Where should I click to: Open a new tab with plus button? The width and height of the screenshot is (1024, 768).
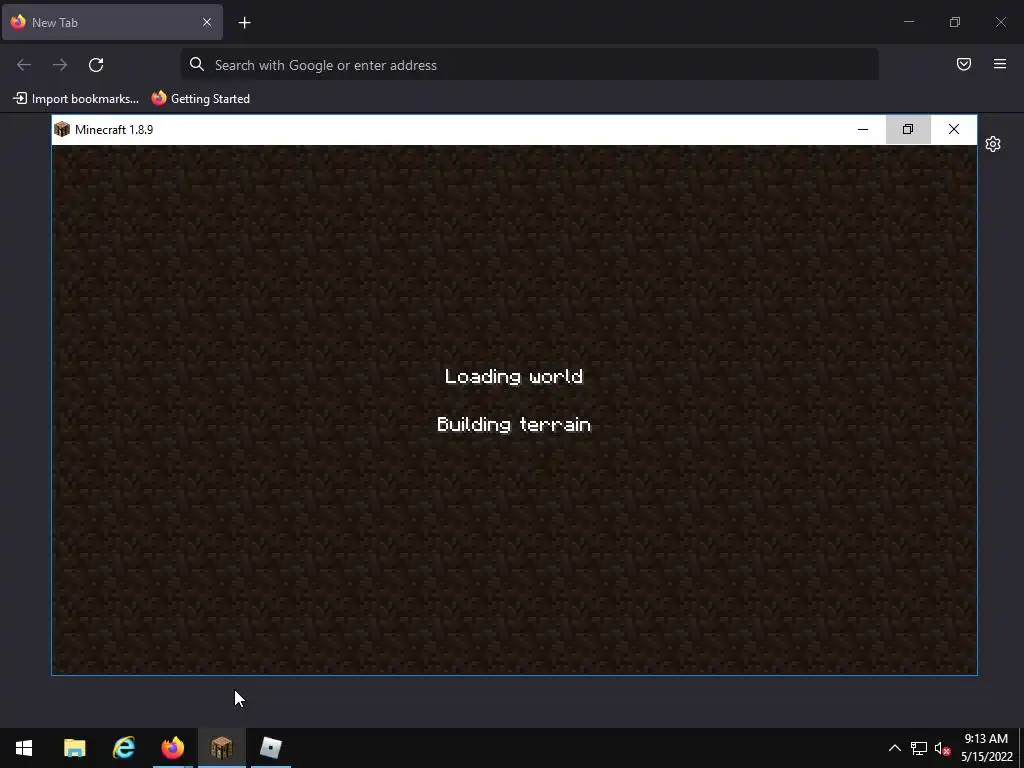pyautogui.click(x=244, y=23)
